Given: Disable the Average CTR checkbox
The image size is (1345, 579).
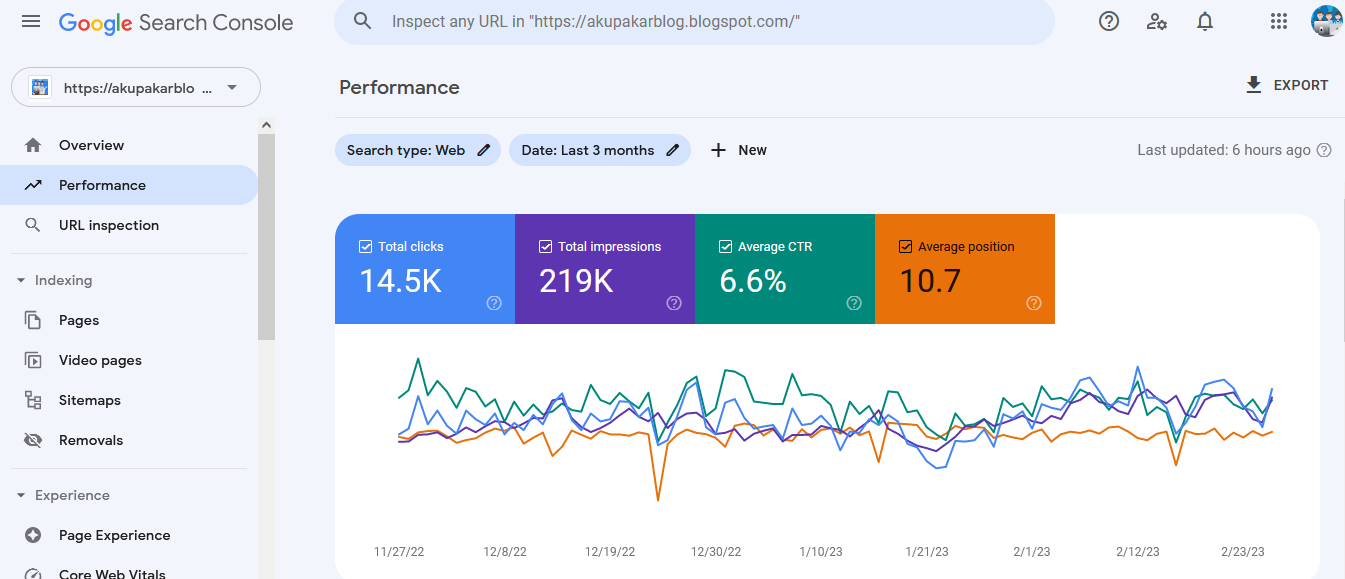Looking at the screenshot, I should coord(725,246).
